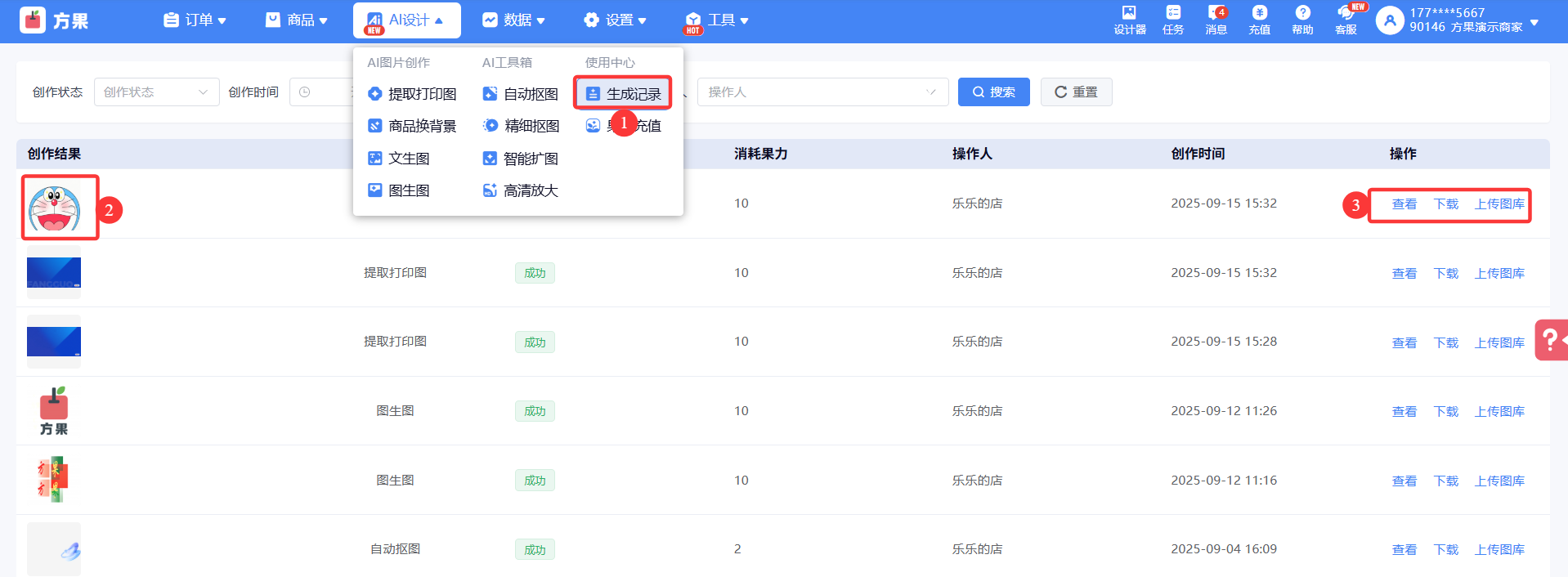Click the floating red help widget
The image size is (1568, 577).
coord(1551,339)
